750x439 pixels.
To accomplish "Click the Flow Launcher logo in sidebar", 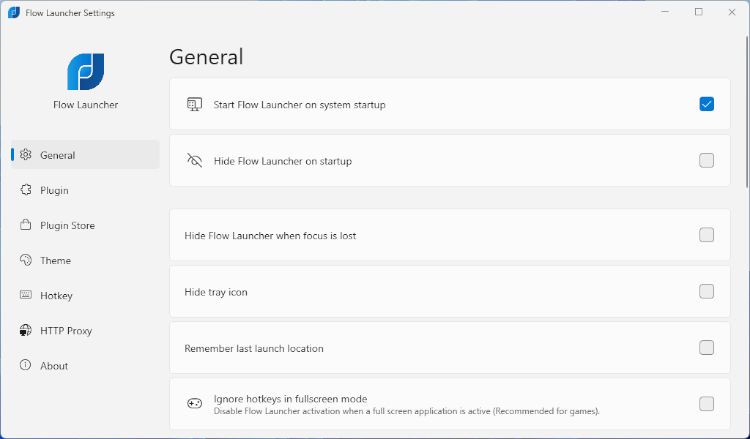I will click(85, 72).
